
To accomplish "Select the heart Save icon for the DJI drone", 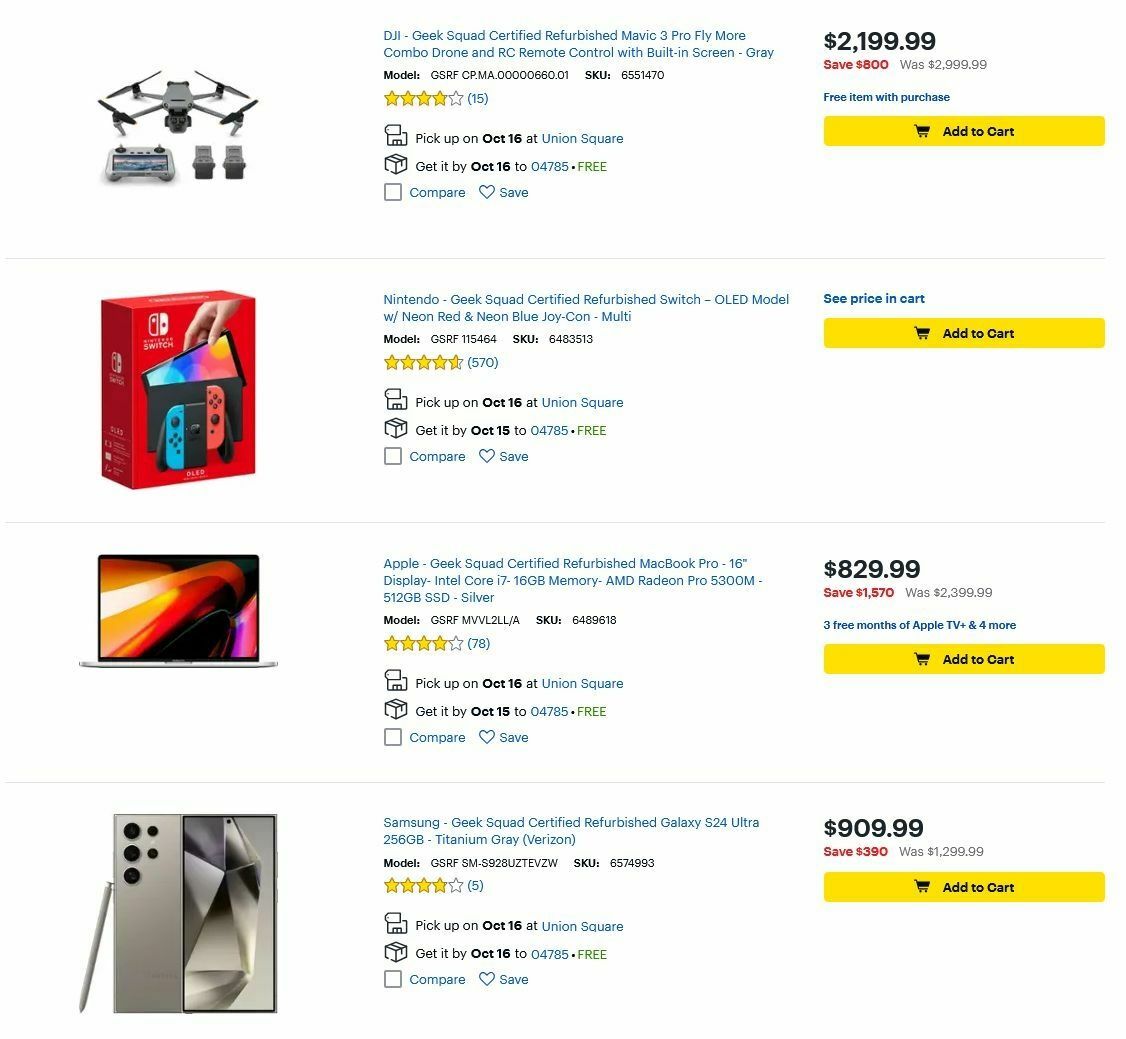I will click(x=487, y=192).
